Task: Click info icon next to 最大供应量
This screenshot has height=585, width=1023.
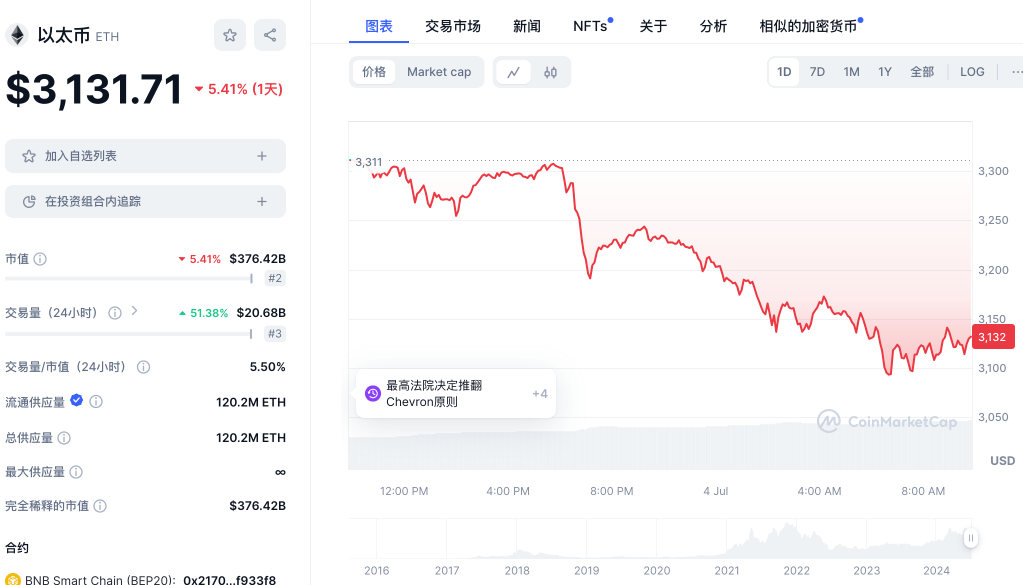Action: coord(76,472)
